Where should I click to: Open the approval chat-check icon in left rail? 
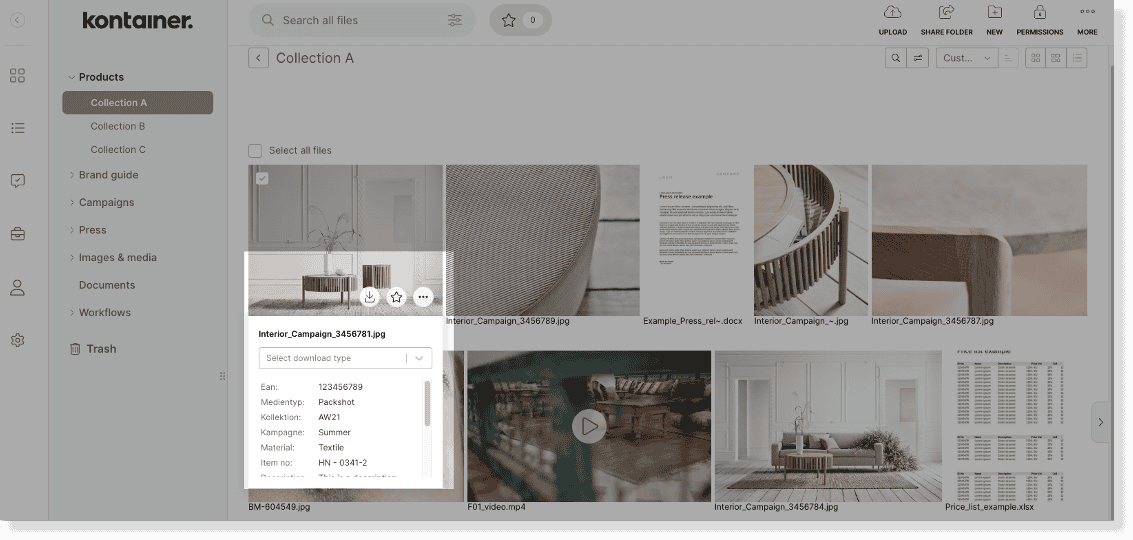click(x=17, y=181)
